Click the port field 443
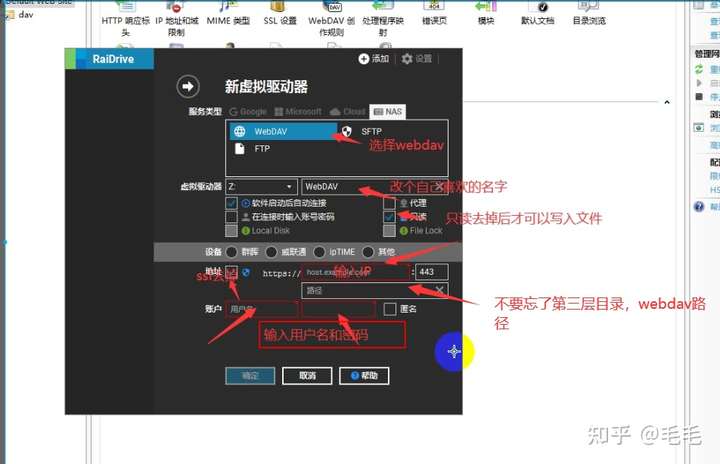The height and width of the screenshot is (464, 720). (432, 272)
